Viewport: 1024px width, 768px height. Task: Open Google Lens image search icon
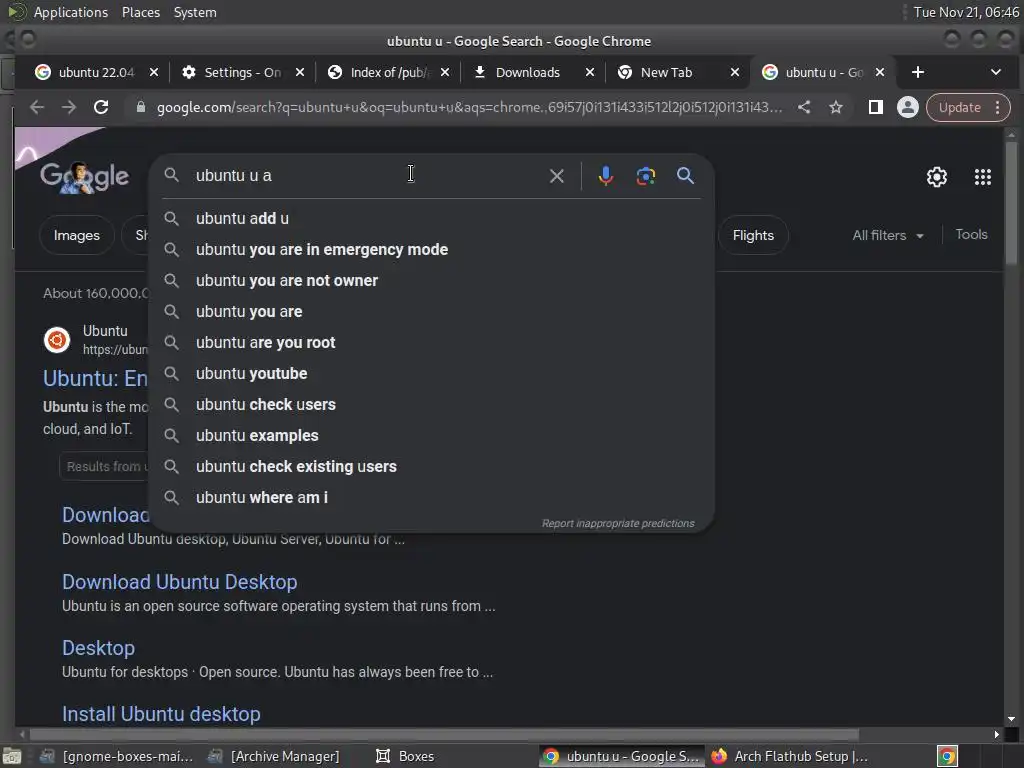pos(645,176)
